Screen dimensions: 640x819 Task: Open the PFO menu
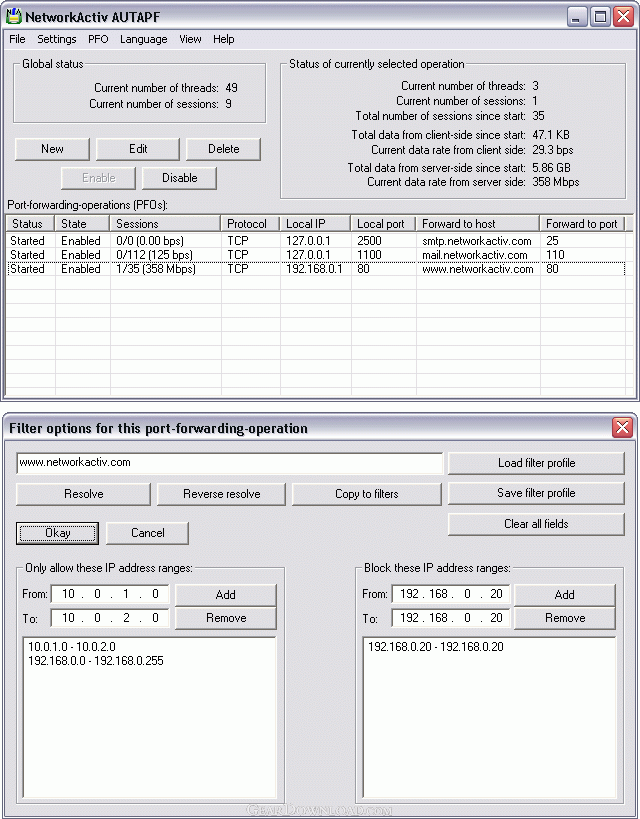click(98, 39)
